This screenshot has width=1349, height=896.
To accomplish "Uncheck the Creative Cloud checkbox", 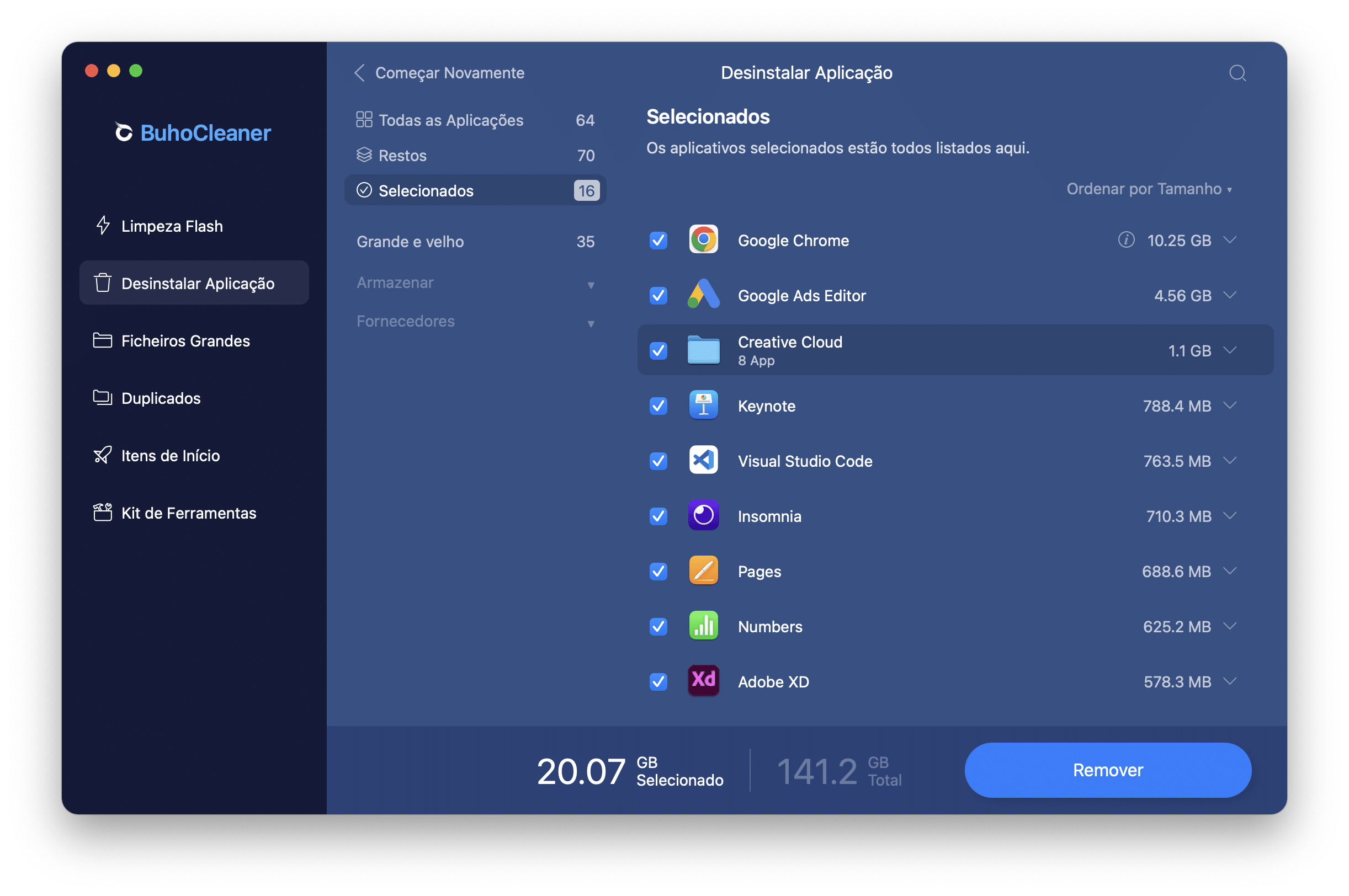I will pos(658,350).
